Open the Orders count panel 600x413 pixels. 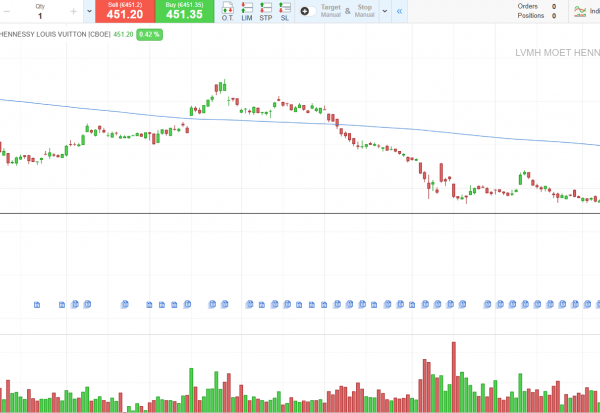534,6
